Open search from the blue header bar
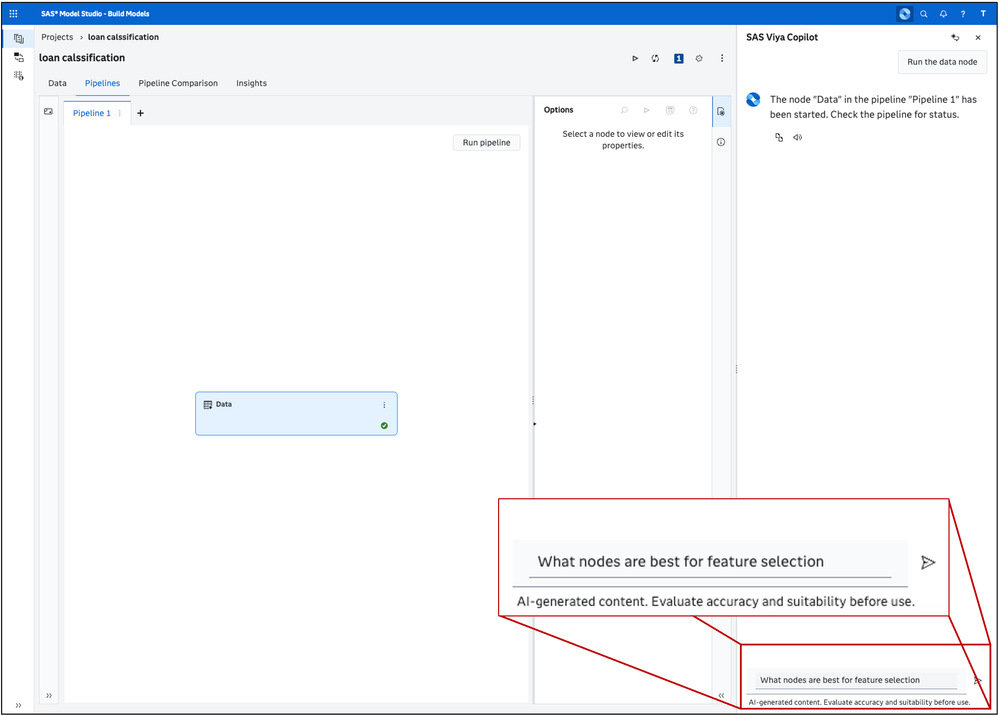This screenshot has height=715, width=999. click(x=924, y=13)
